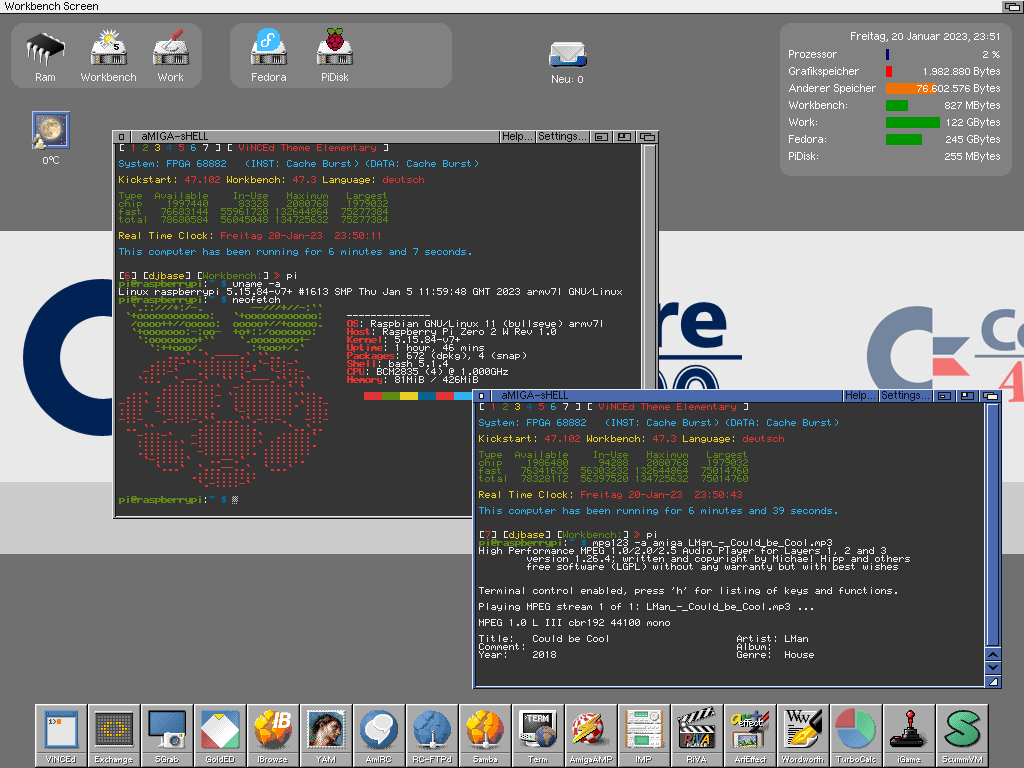Launch ArtEffect from the dock
1024x768 pixels.
[x=750, y=735]
